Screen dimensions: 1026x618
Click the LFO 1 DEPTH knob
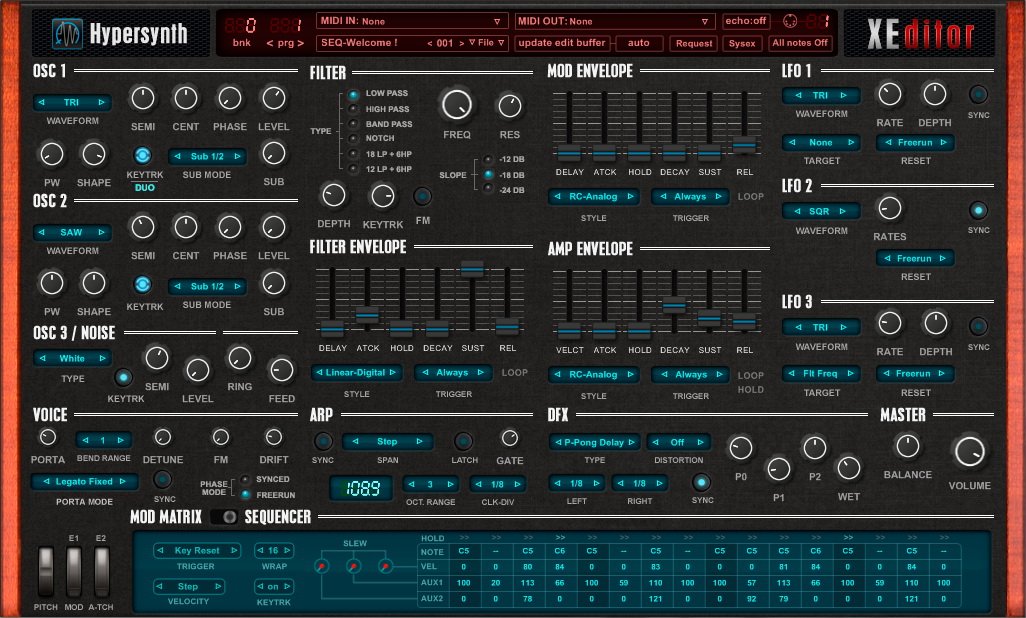point(934,94)
